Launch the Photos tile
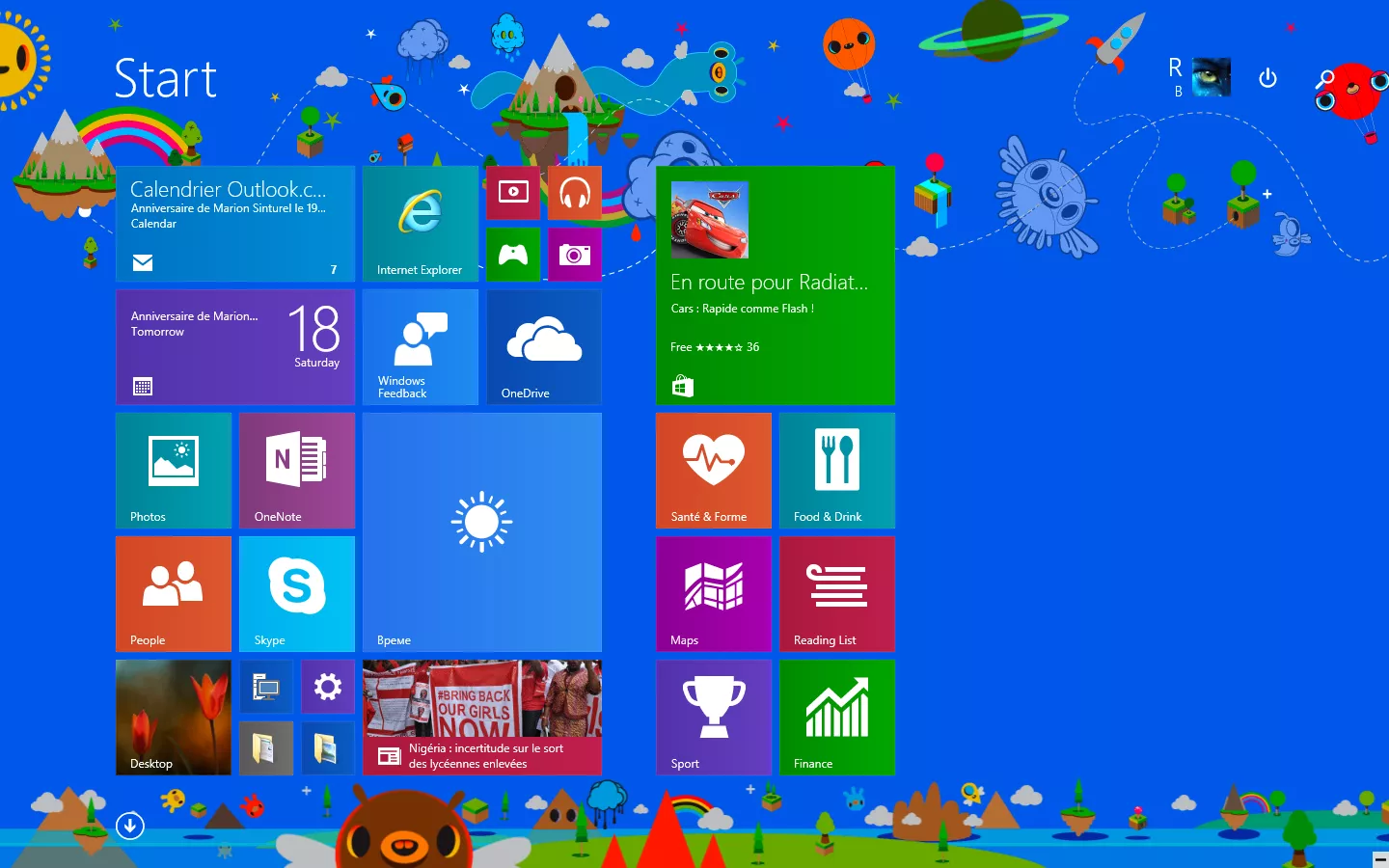 174,471
